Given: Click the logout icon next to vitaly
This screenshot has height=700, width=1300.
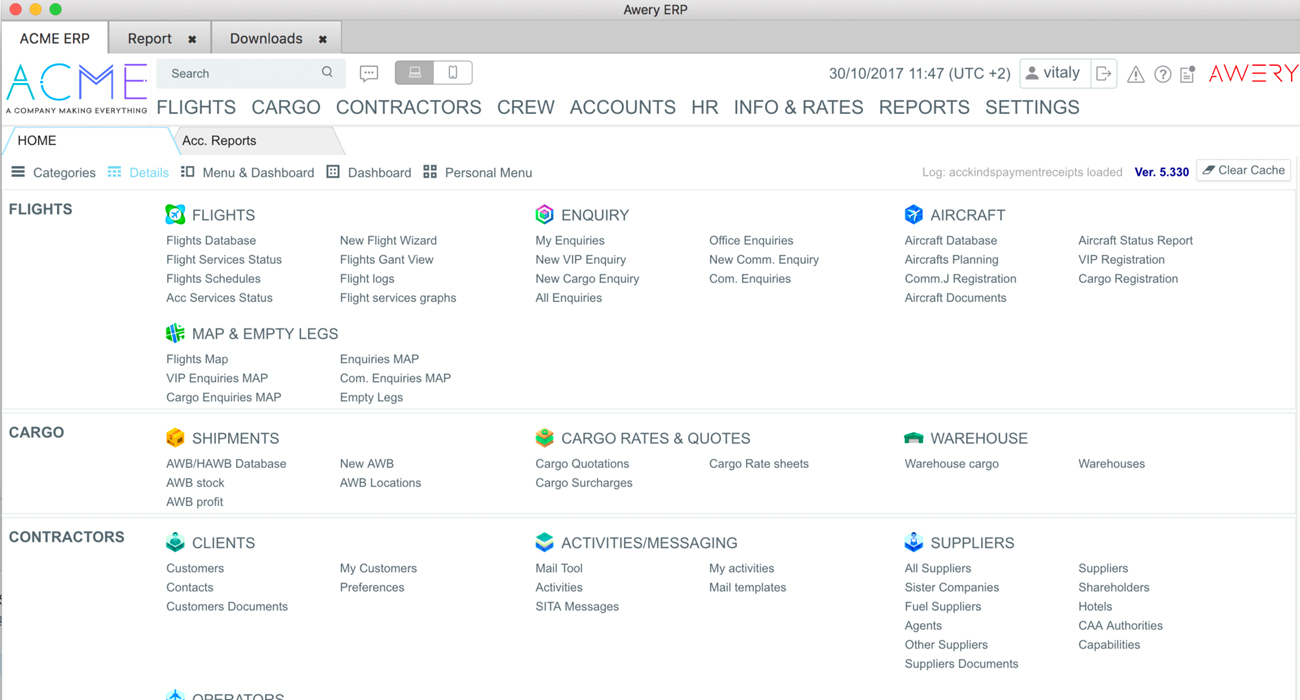Looking at the screenshot, I should (1104, 73).
